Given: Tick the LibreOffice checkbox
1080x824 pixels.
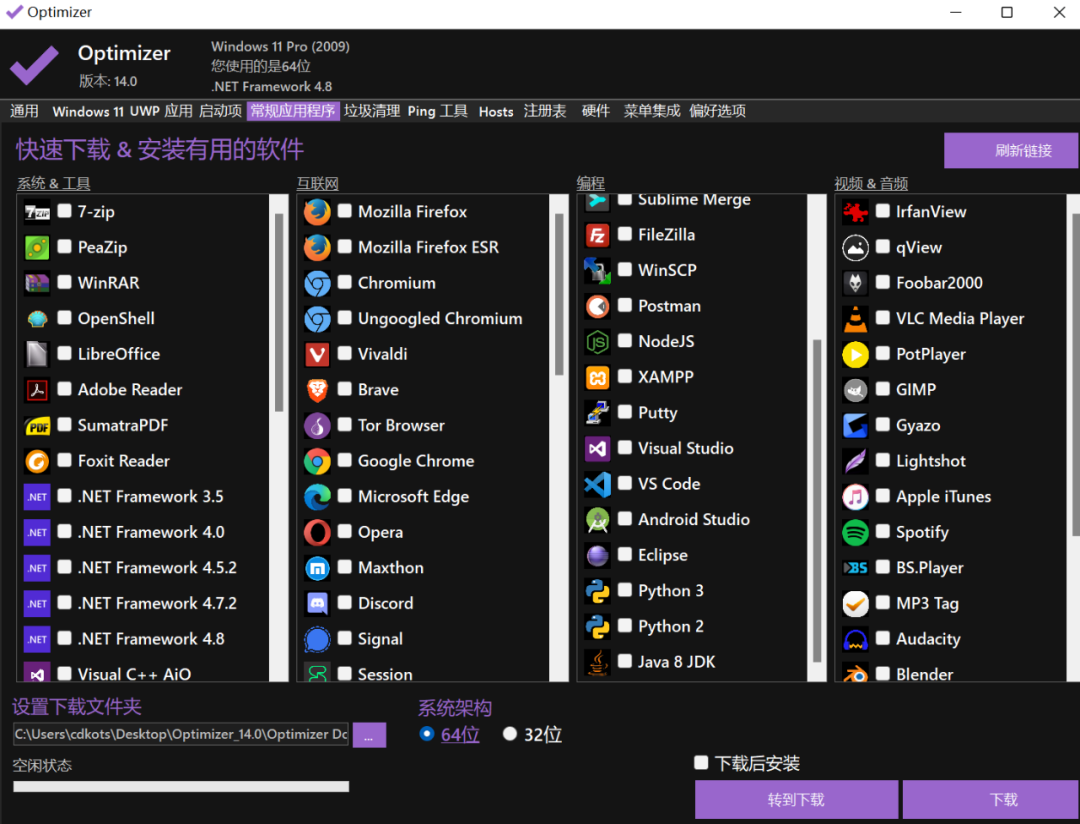Looking at the screenshot, I should pos(65,353).
